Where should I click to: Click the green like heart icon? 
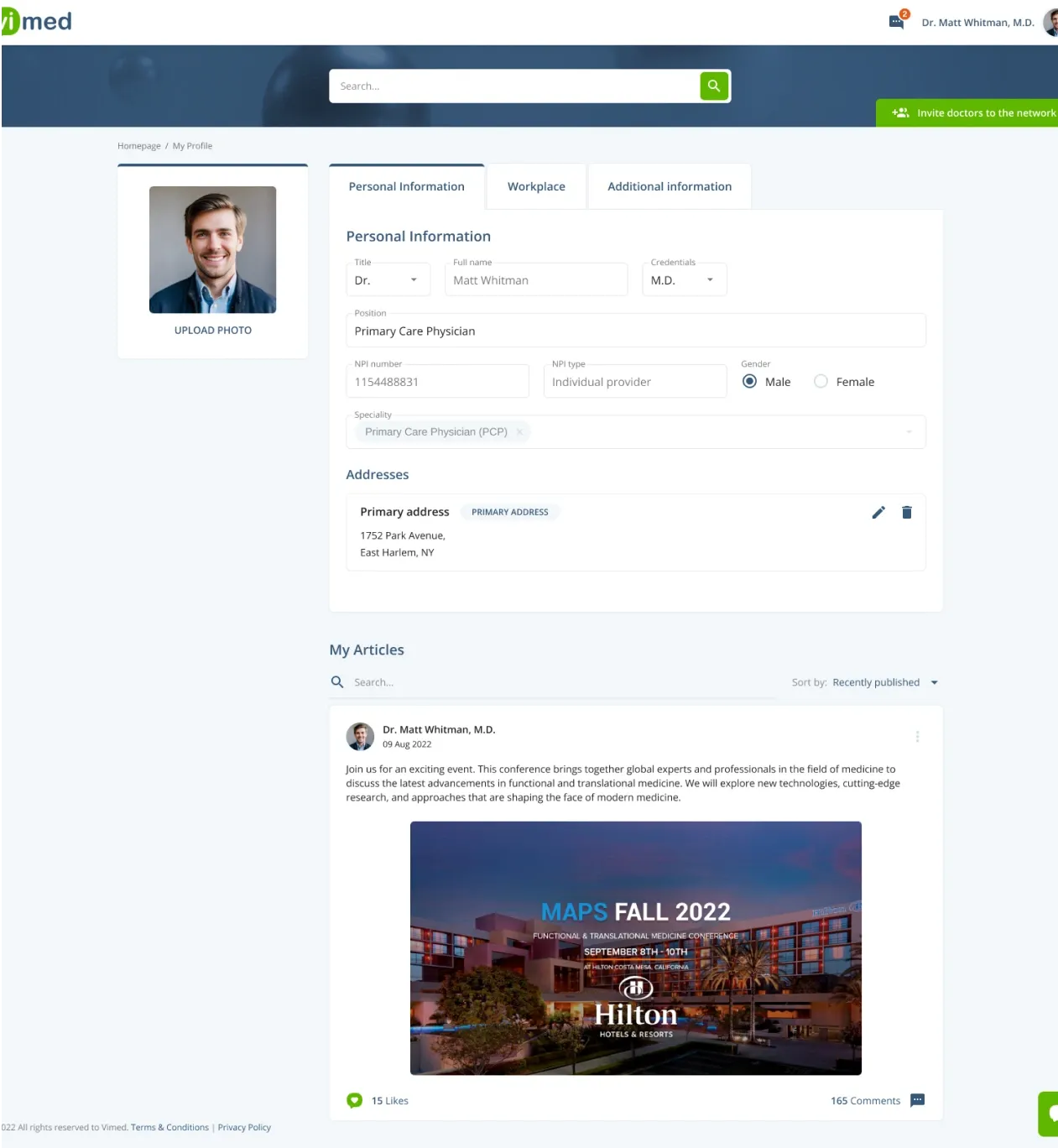354,1100
